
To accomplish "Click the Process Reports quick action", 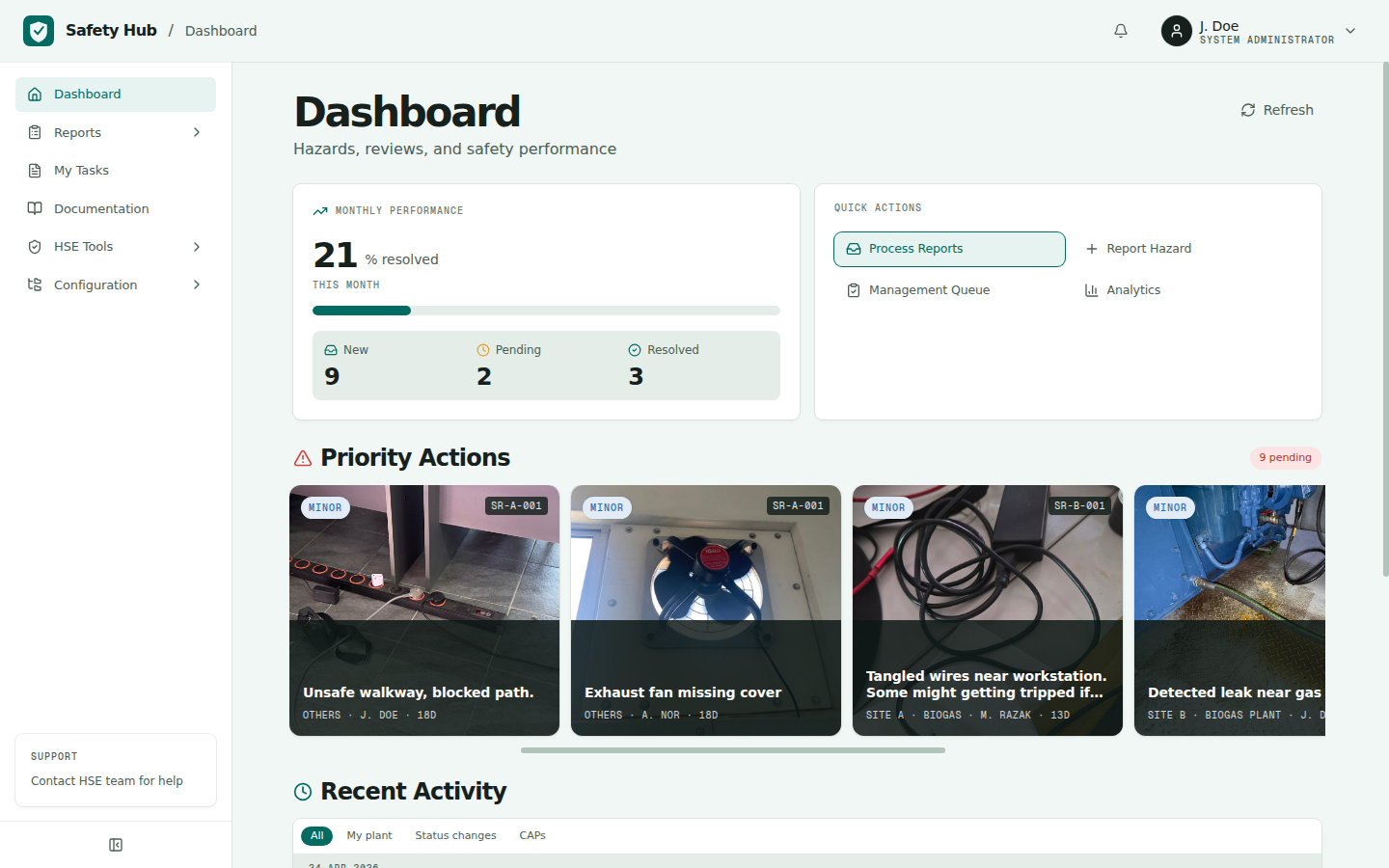I will coord(949,249).
